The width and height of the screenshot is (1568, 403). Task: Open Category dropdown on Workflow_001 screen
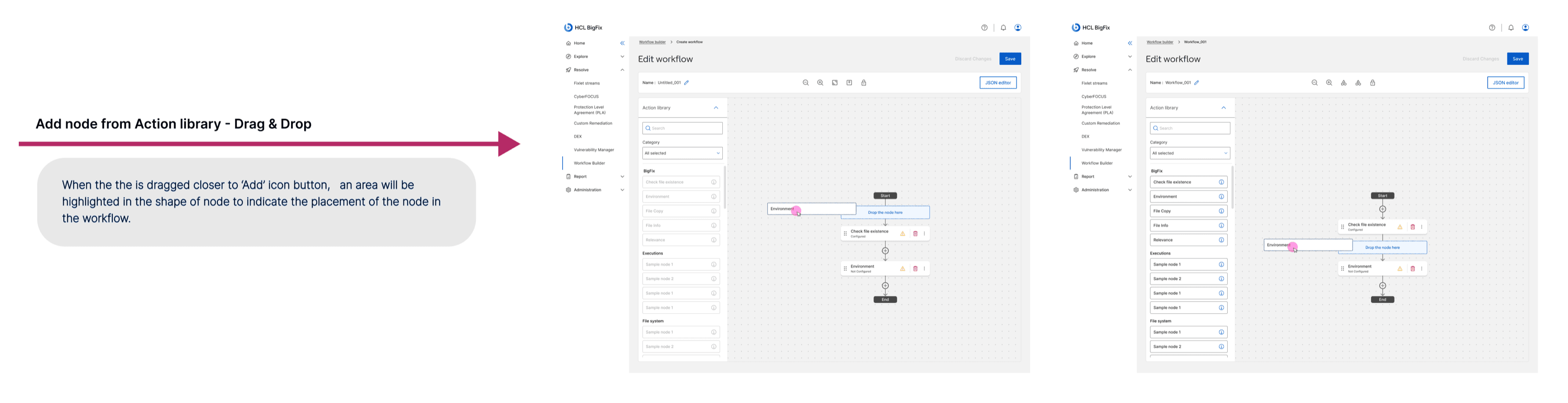pos(1190,153)
